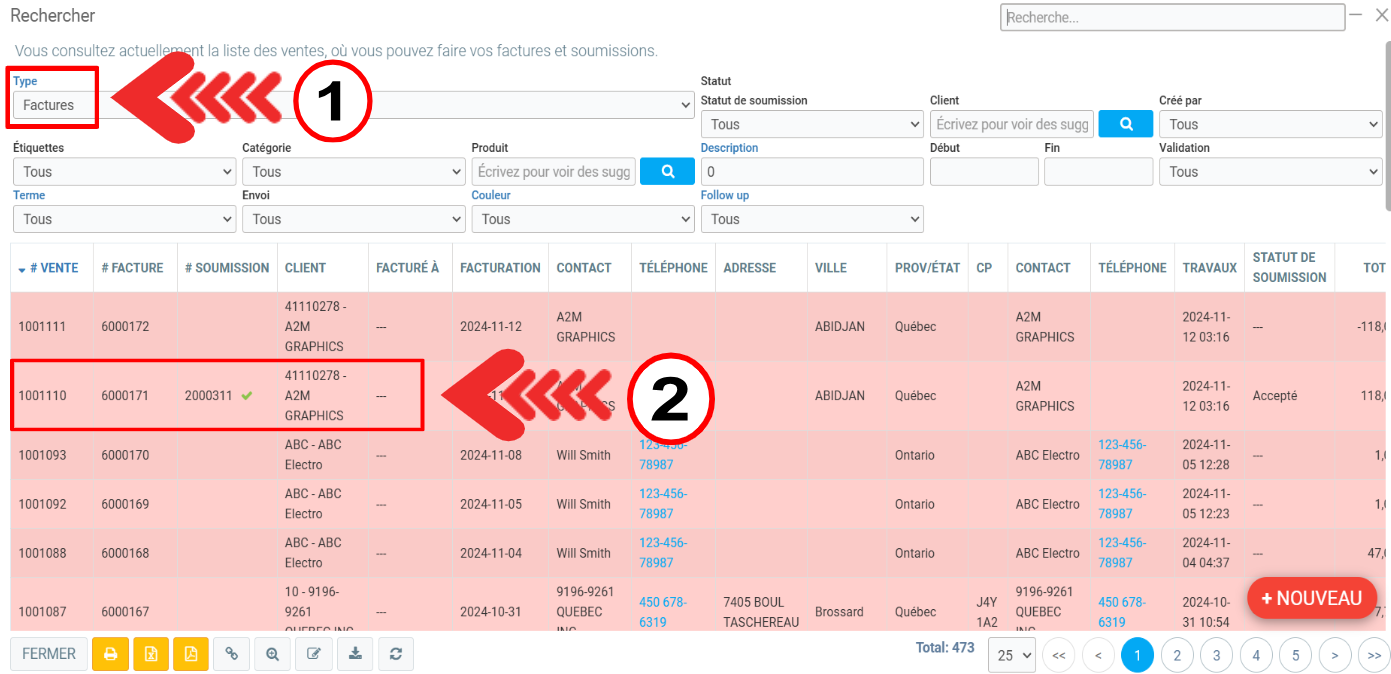Go to page 3 of results
The image size is (1391, 674).
(1216, 656)
